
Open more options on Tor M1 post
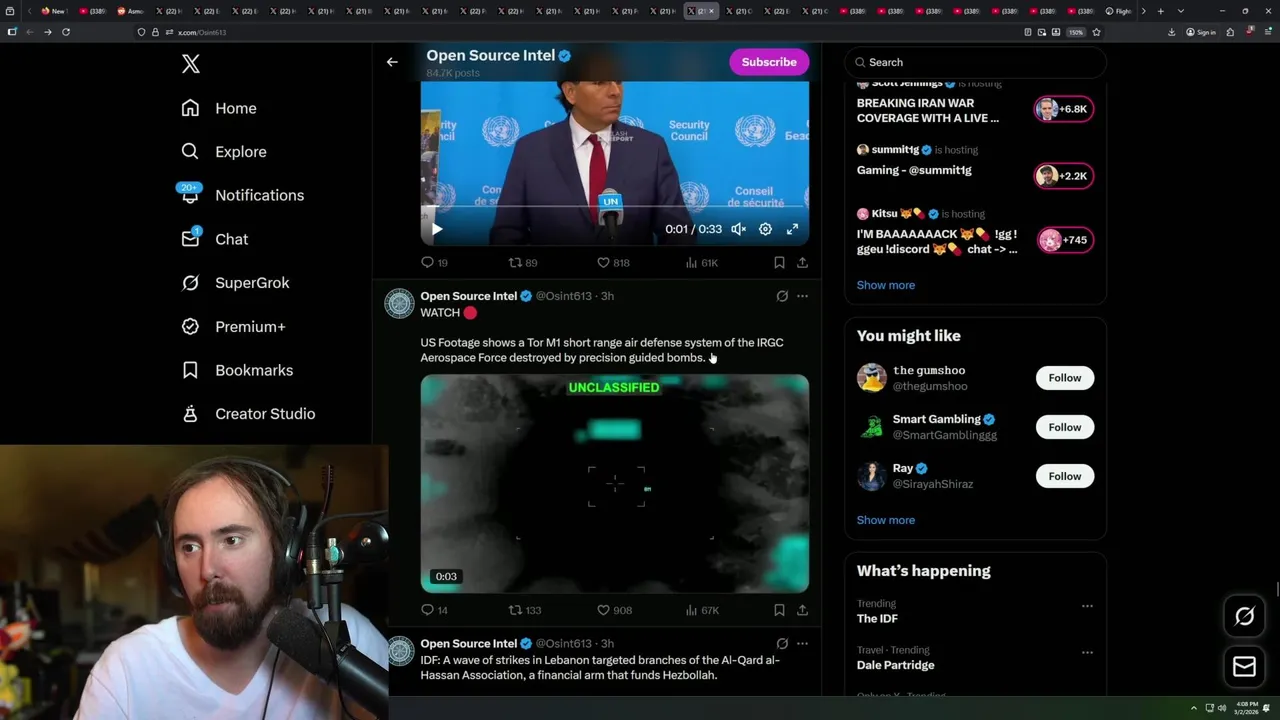point(802,296)
